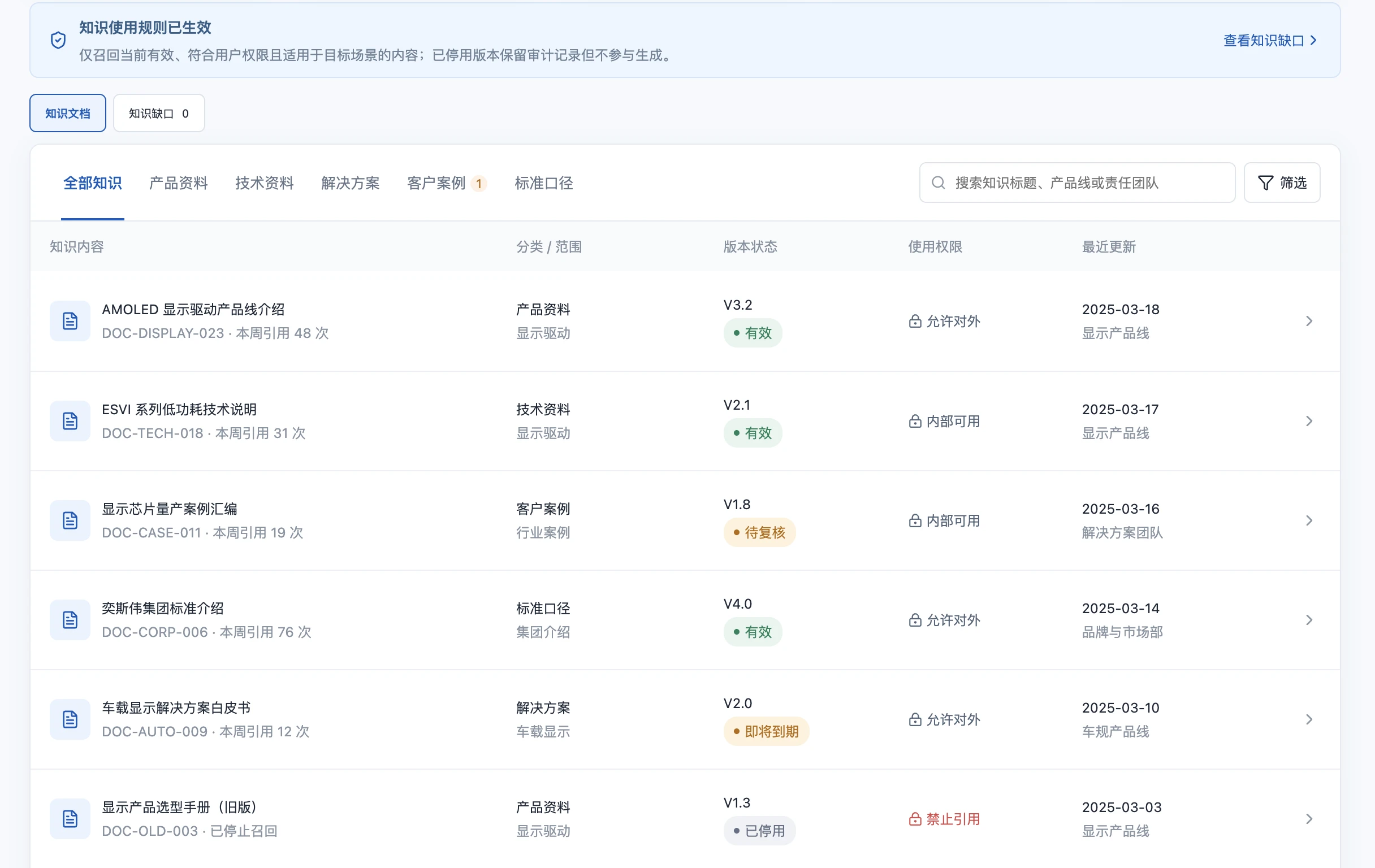Viewport: 1375px width, 868px height.
Task: Click date 2025-03-18
Action: [x=1121, y=309]
